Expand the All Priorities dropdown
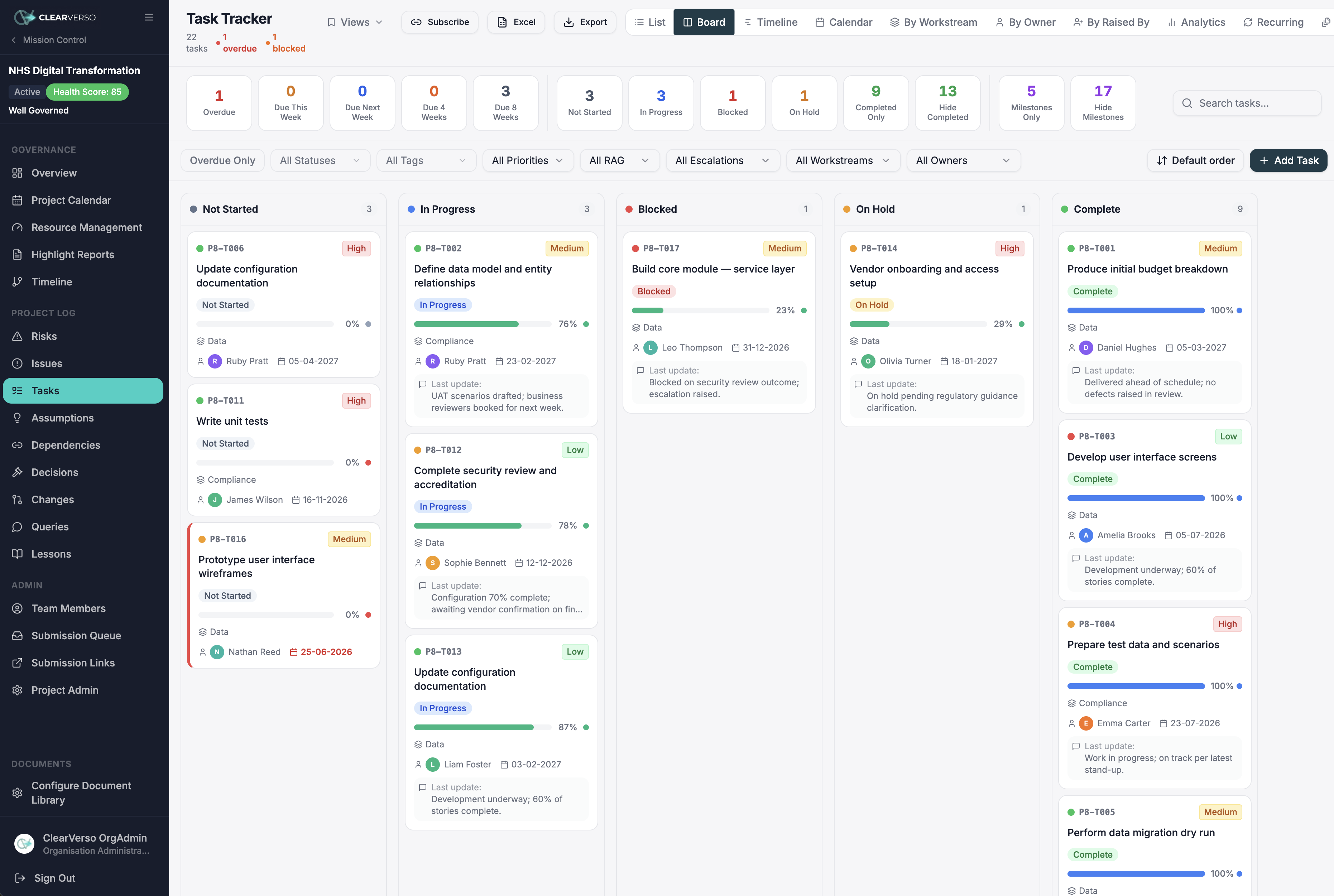Viewport: 1334px width, 896px height. coord(528,160)
